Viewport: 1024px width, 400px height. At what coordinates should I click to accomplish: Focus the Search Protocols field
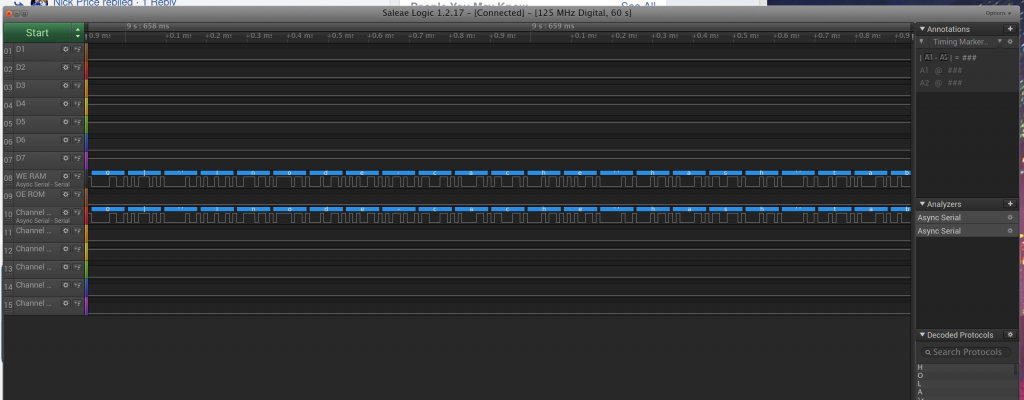pos(966,352)
